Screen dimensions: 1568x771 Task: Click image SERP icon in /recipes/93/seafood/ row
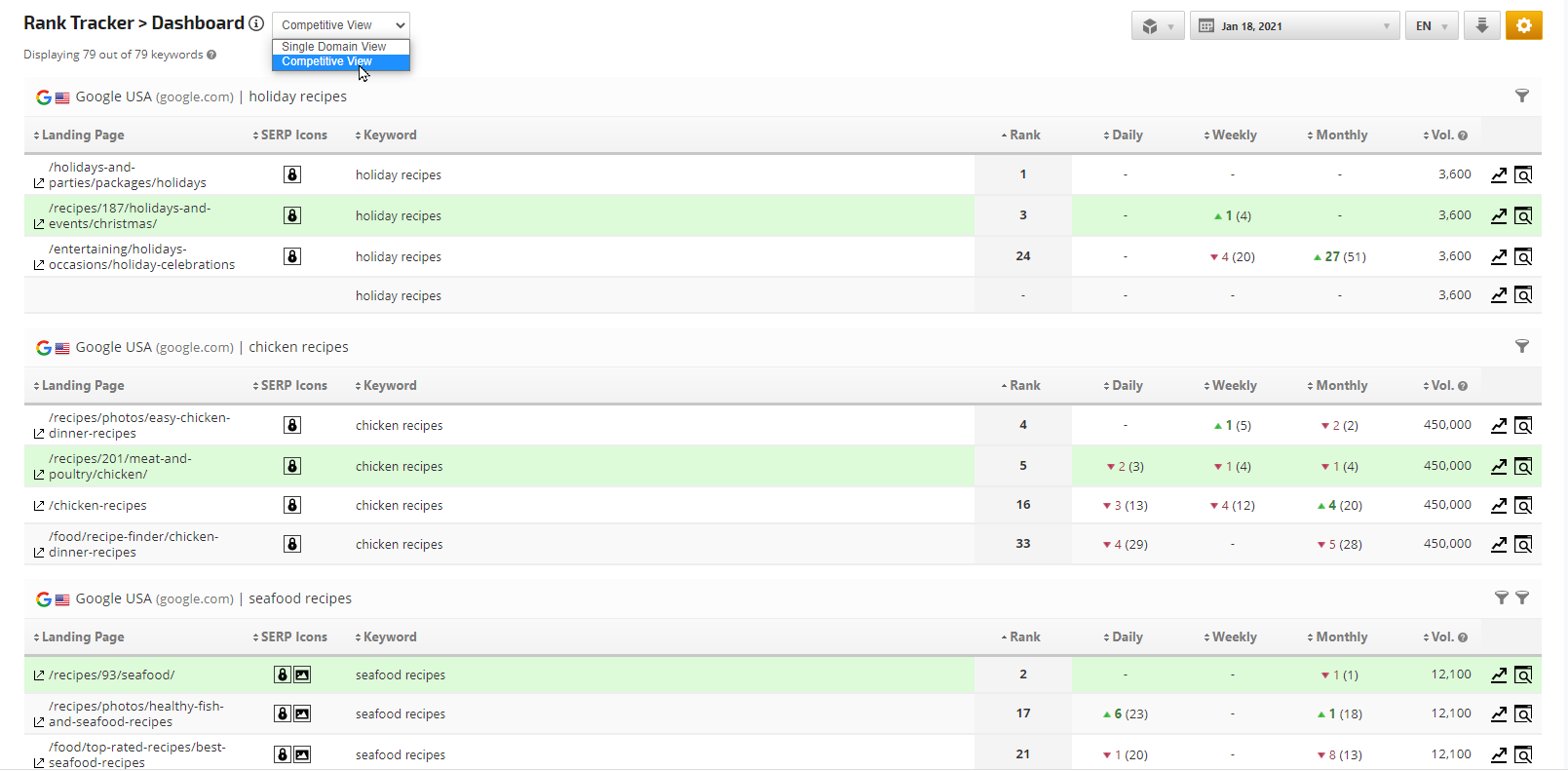click(302, 675)
